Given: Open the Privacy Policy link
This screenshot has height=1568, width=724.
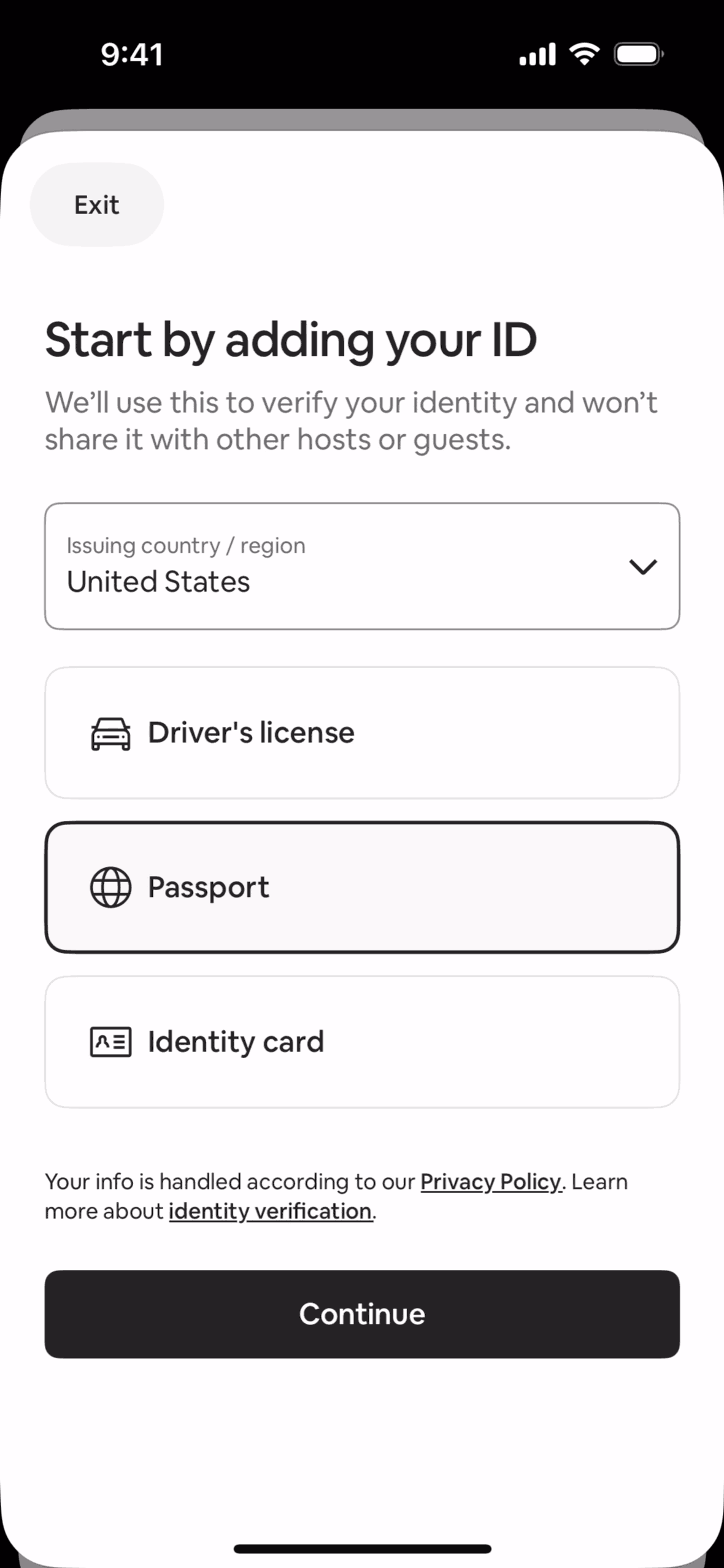Looking at the screenshot, I should pyautogui.click(x=490, y=1182).
